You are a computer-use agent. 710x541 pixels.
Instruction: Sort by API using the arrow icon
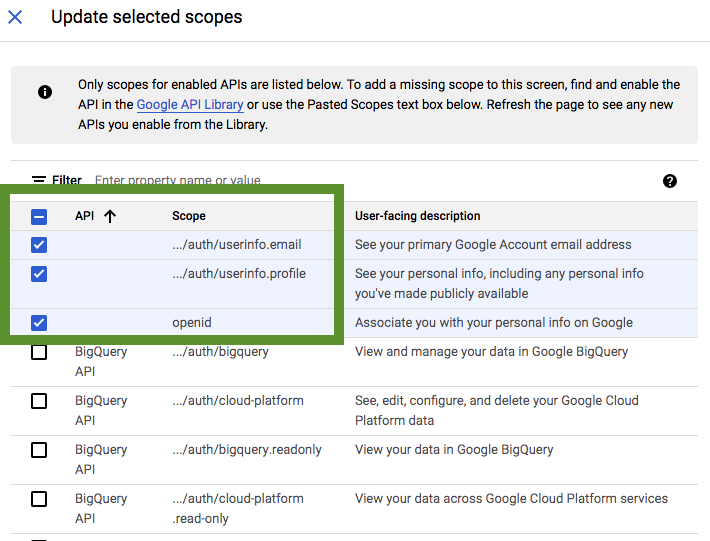pos(110,216)
